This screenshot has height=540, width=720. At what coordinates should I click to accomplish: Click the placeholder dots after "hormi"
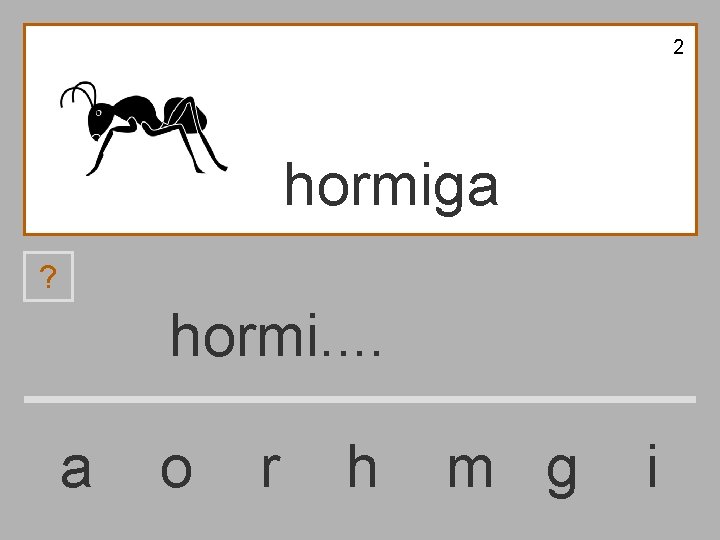tap(350, 352)
